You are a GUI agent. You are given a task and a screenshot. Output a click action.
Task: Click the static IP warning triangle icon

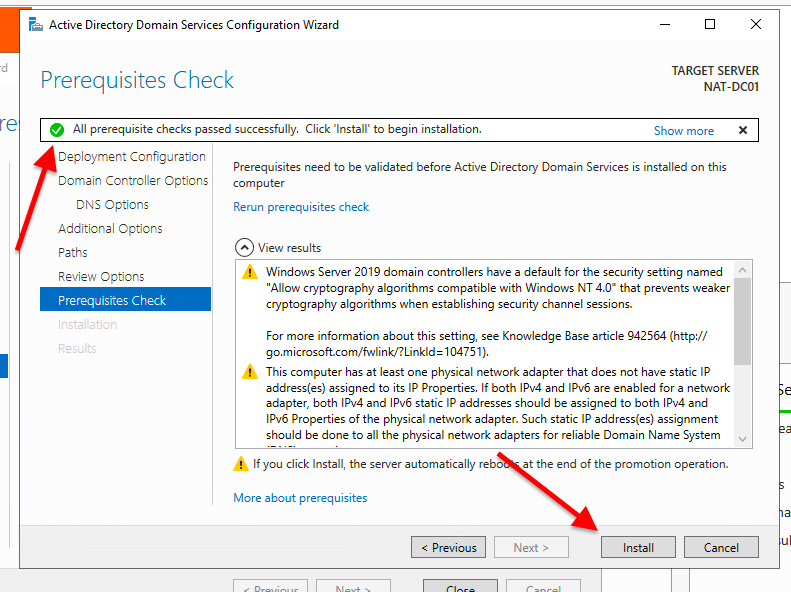(x=250, y=372)
